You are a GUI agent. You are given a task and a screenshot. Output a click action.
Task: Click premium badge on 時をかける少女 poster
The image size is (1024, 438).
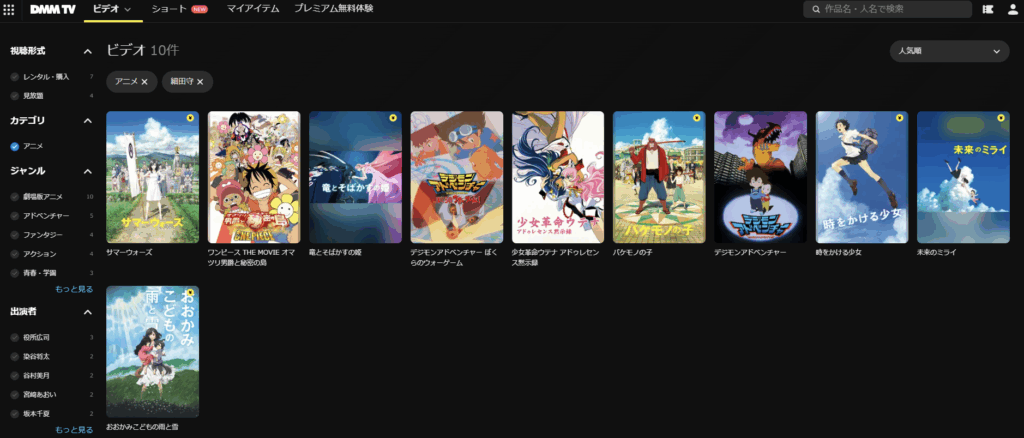coord(899,118)
